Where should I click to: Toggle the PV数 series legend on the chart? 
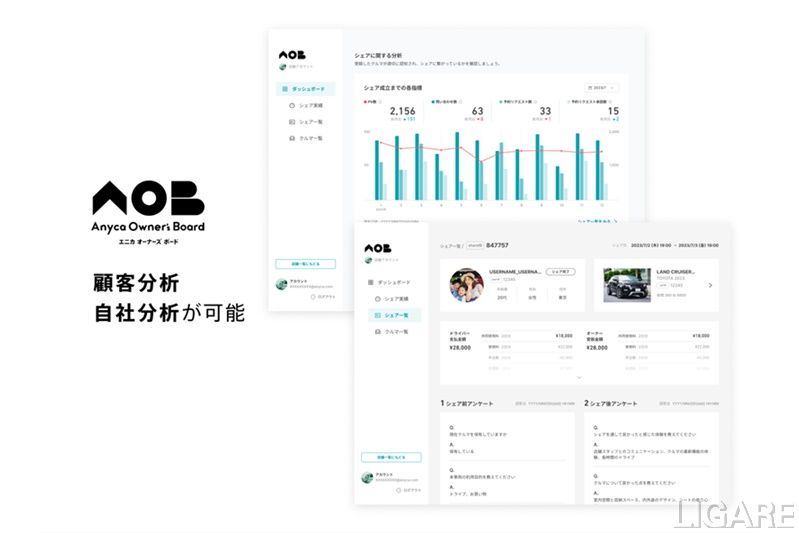[x=365, y=102]
